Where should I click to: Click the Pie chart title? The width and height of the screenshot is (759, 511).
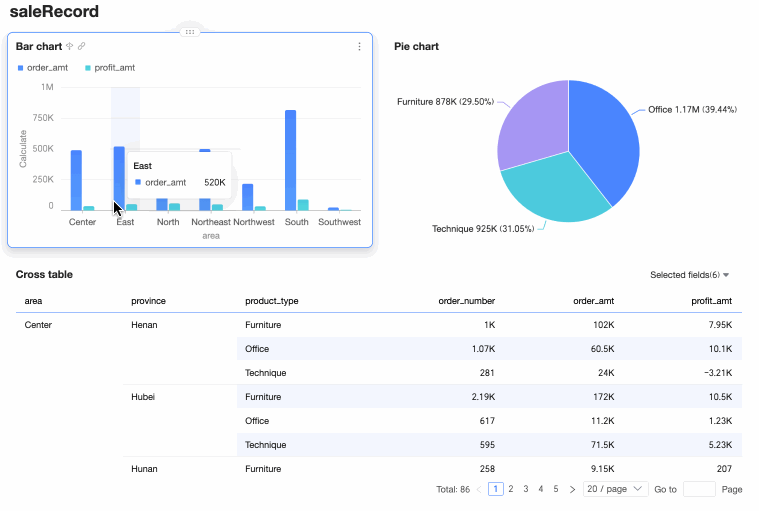tap(416, 46)
